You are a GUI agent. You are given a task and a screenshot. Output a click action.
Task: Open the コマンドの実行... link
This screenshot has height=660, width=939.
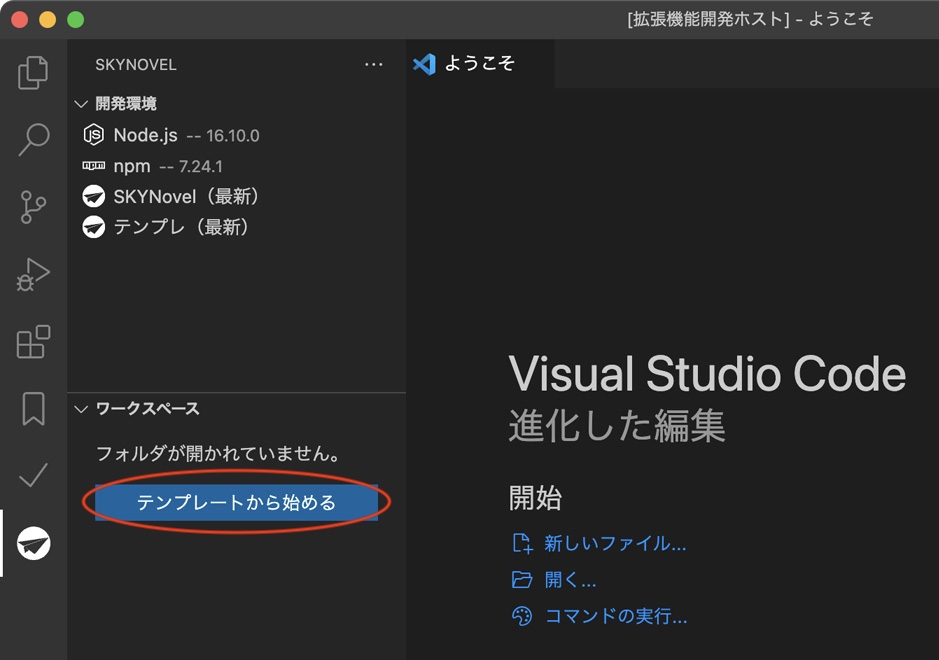(x=616, y=616)
